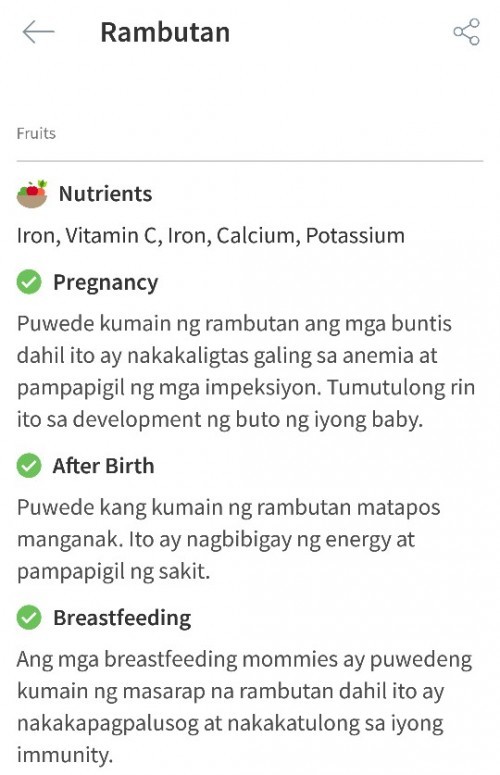Open the share icon at top right

(466, 32)
